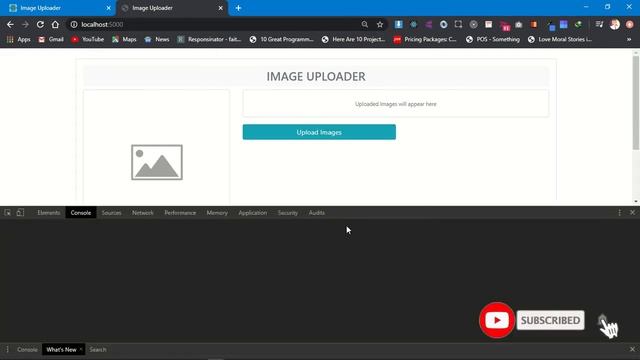Activate the DevTools inspect element icon
This screenshot has width=640, height=360.
(x=7, y=213)
